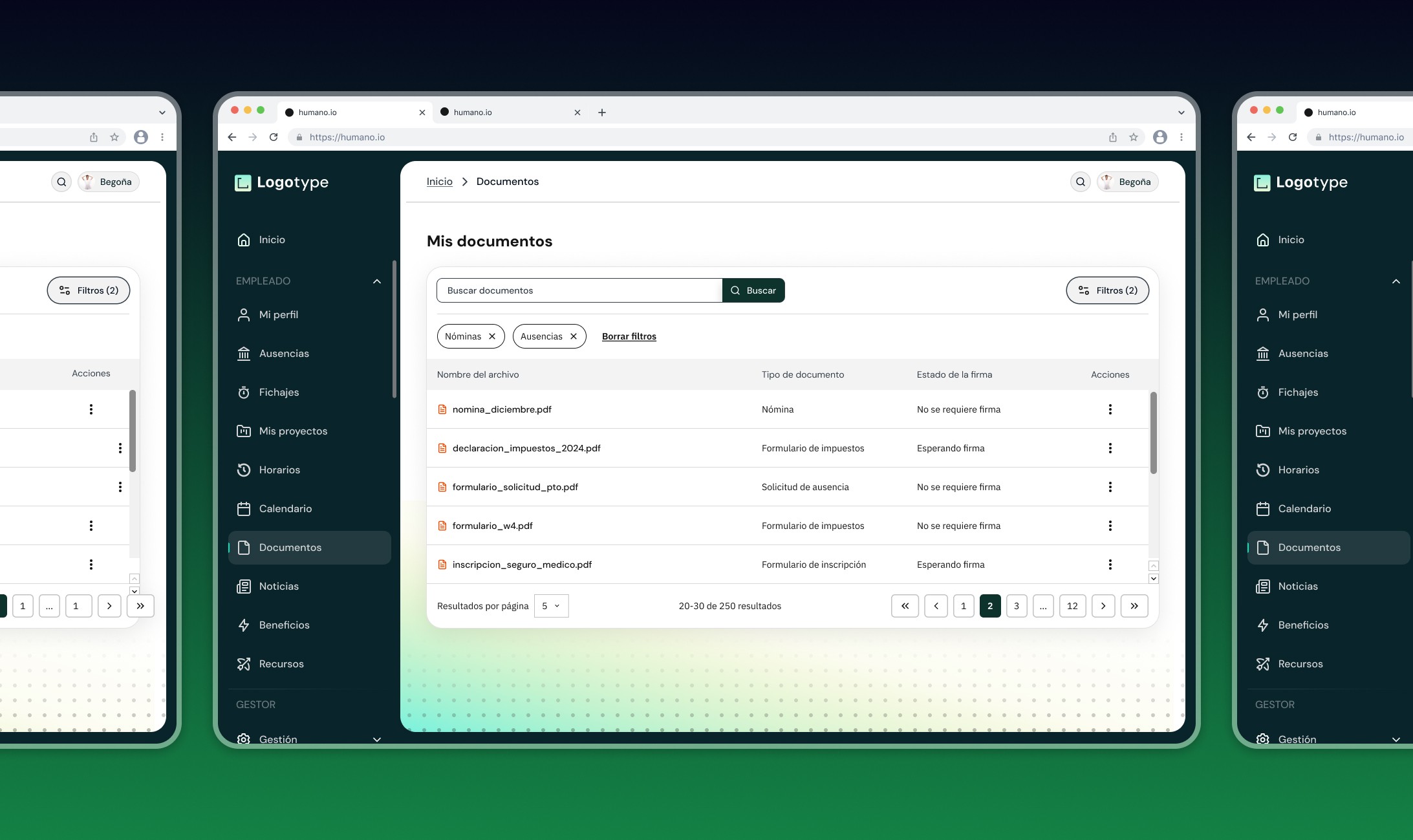Click the Borrar filtros link
Viewport: 1413px width, 840px height.
click(x=629, y=336)
